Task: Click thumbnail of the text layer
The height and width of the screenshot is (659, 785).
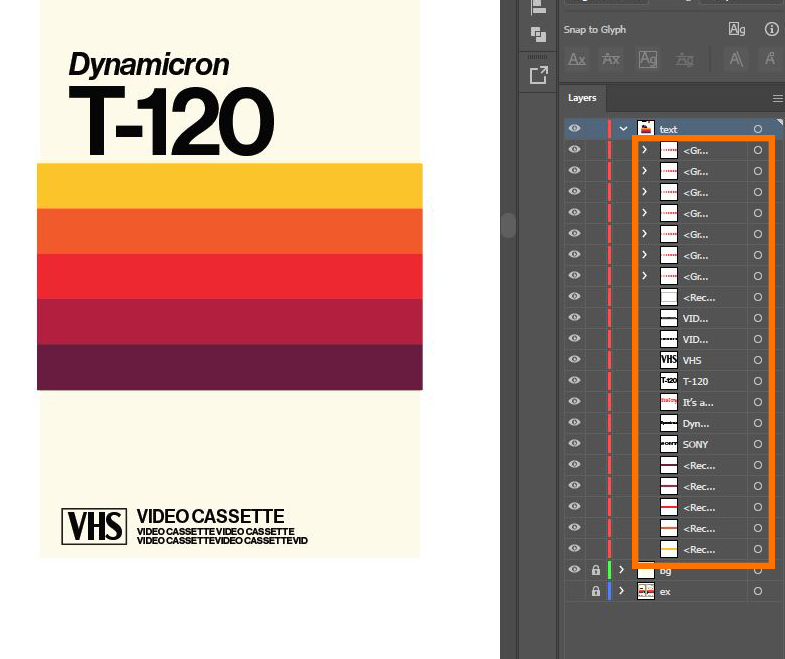Action: coord(646,129)
